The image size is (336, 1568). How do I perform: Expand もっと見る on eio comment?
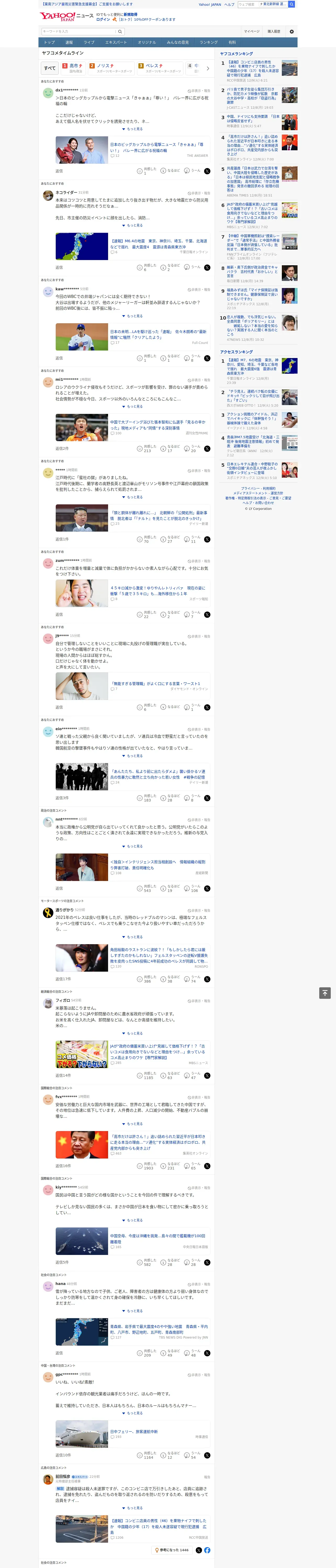[132, 756]
